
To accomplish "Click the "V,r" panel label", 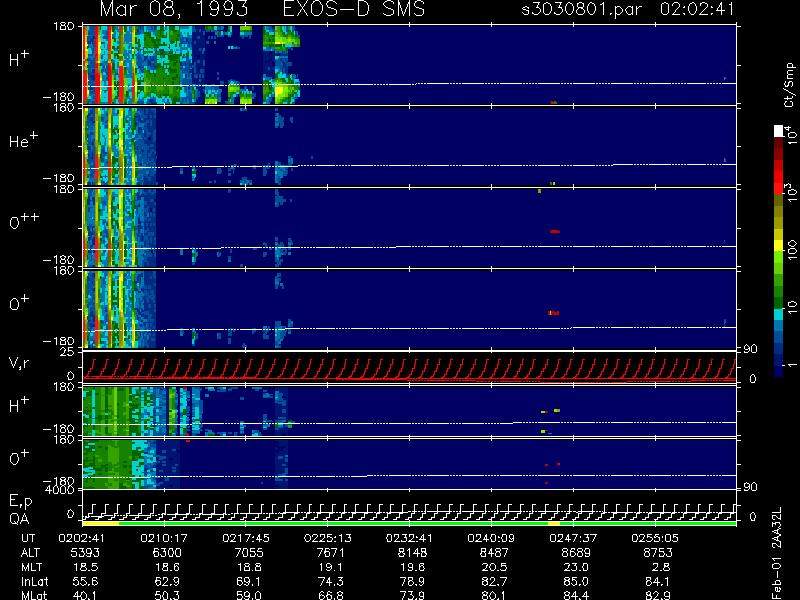I will [19, 363].
